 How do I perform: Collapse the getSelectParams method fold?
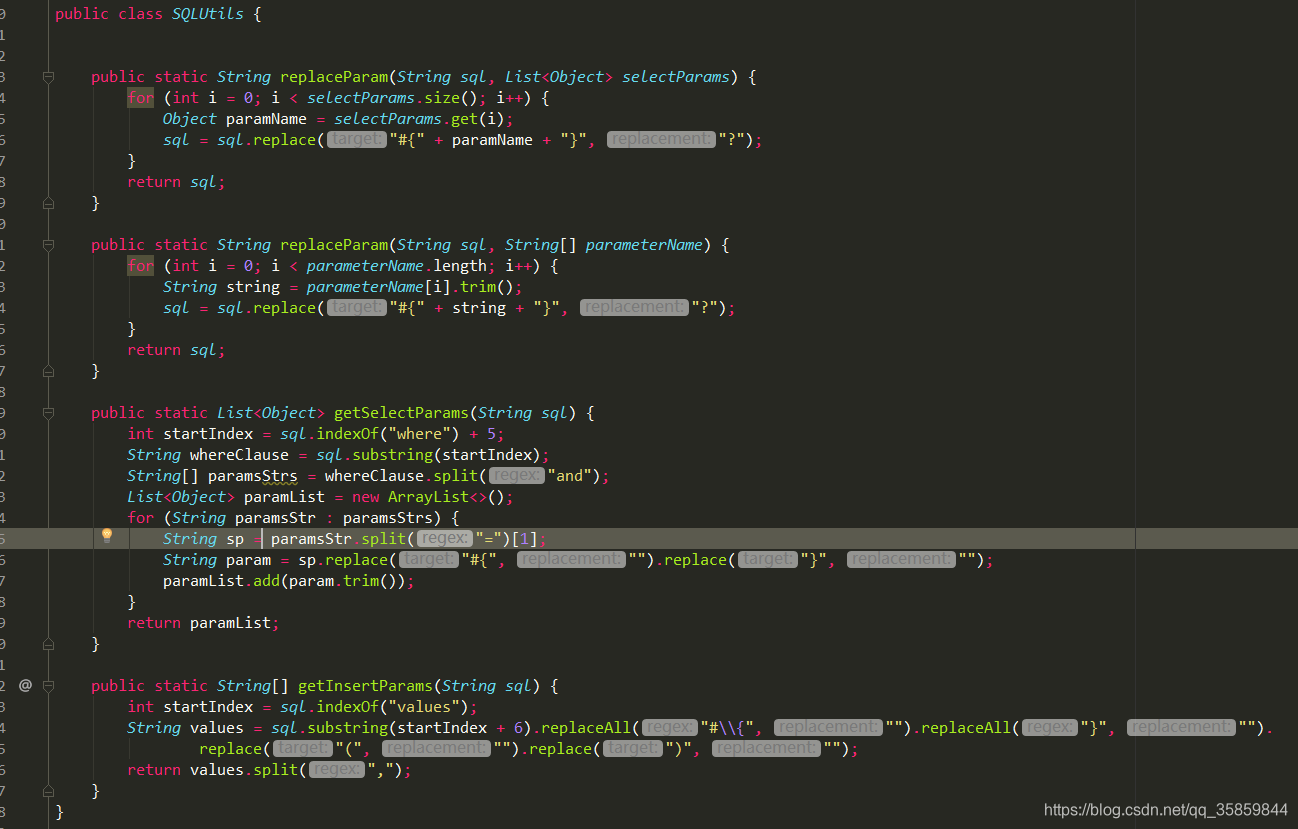tap(48, 413)
